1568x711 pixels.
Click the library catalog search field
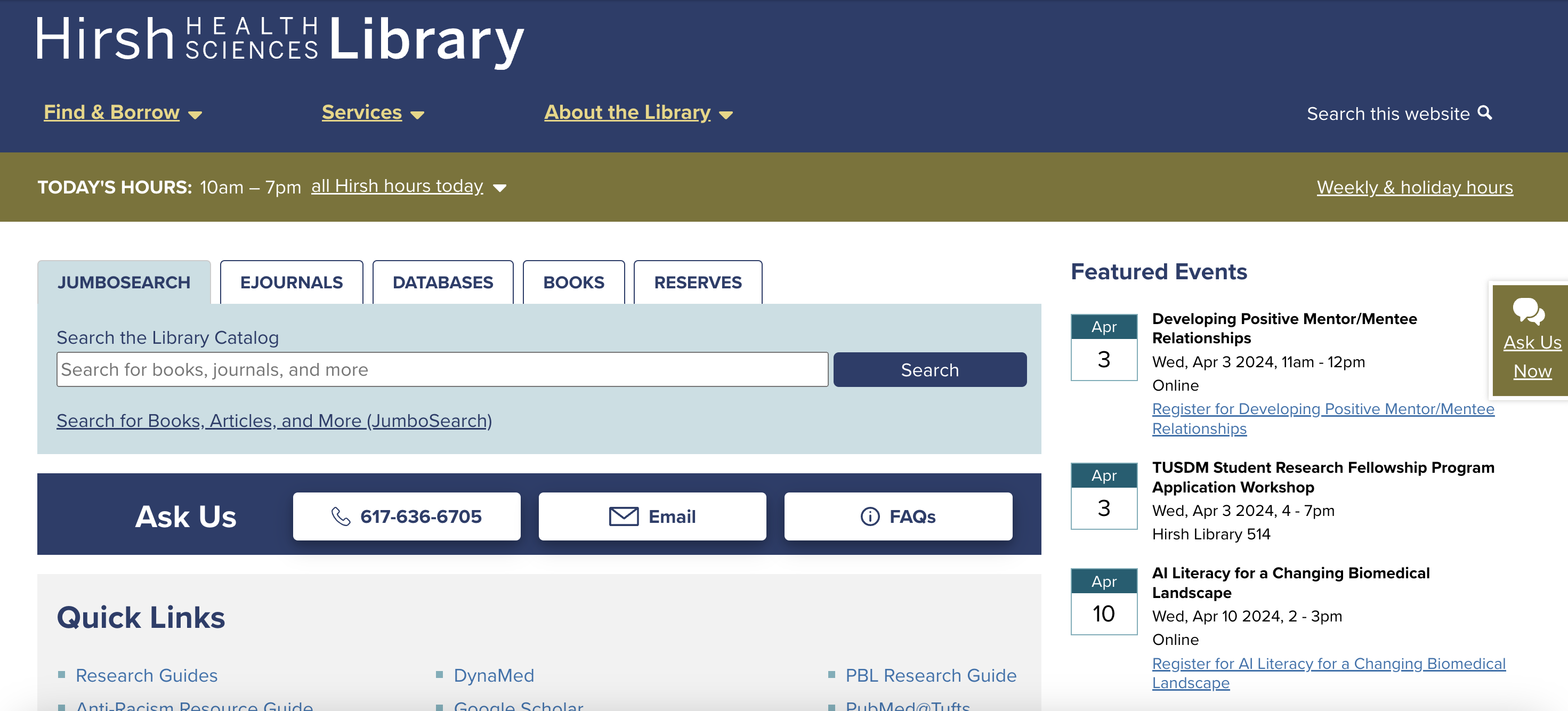441,369
